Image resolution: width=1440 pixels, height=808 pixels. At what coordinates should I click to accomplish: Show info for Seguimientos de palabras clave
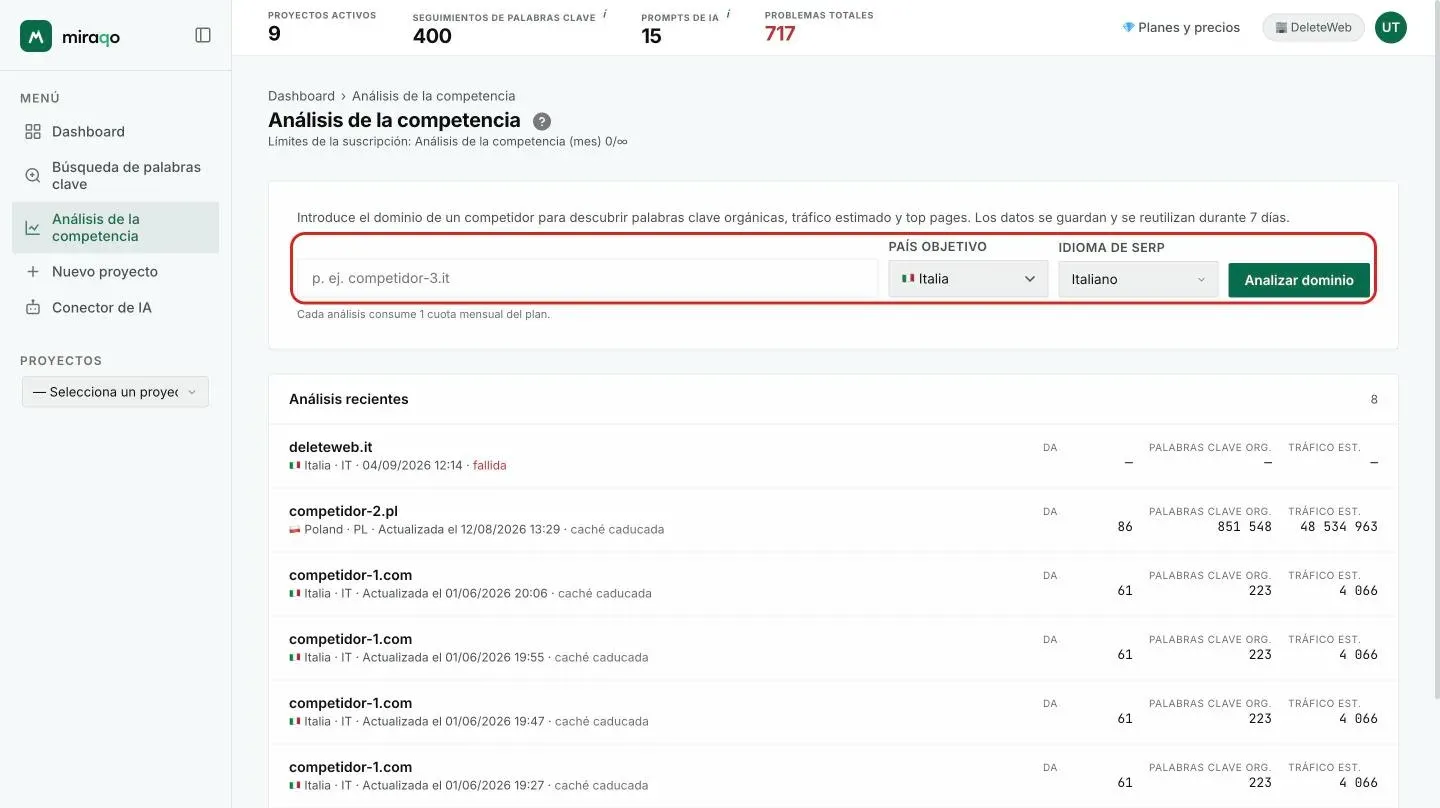coord(606,15)
